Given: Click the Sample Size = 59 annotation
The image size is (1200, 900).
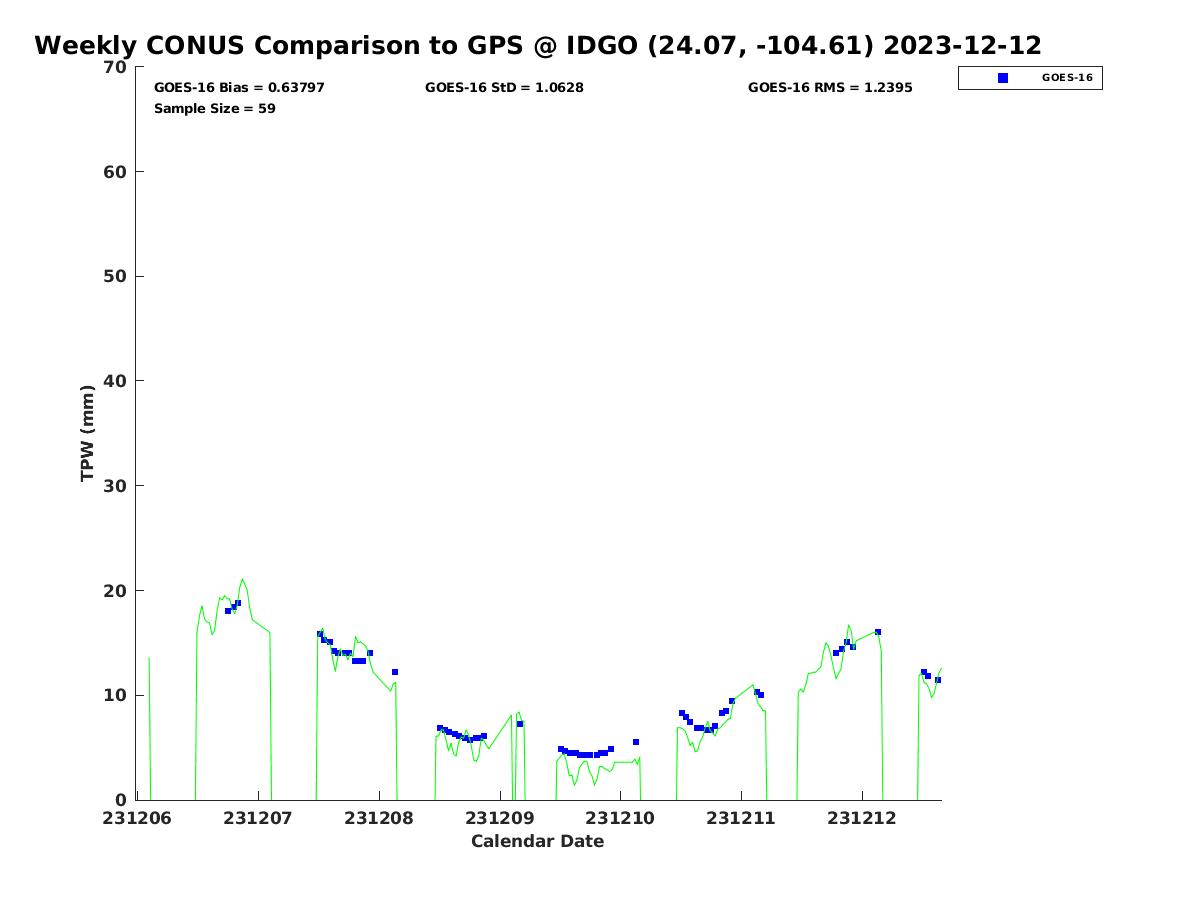Looking at the screenshot, I should (215, 109).
